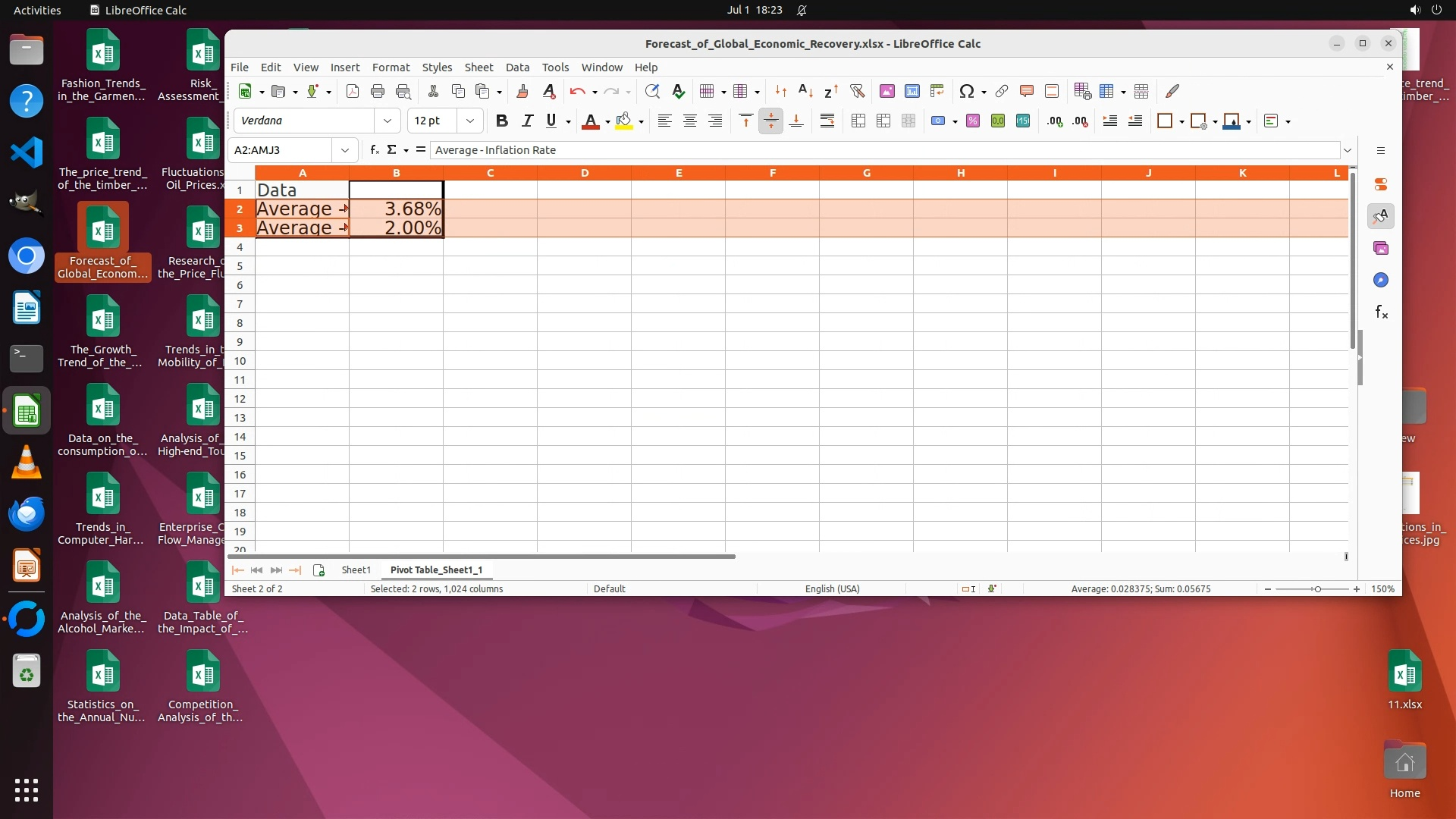Click the English (USA) language status field

[x=832, y=589]
